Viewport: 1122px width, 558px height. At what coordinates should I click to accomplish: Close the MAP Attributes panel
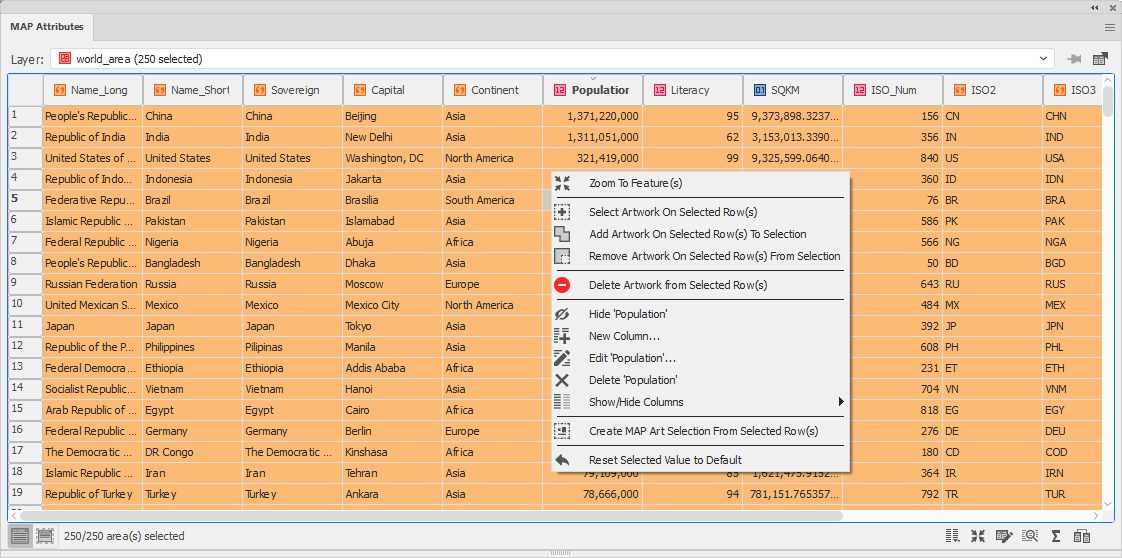(x=1112, y=7)
